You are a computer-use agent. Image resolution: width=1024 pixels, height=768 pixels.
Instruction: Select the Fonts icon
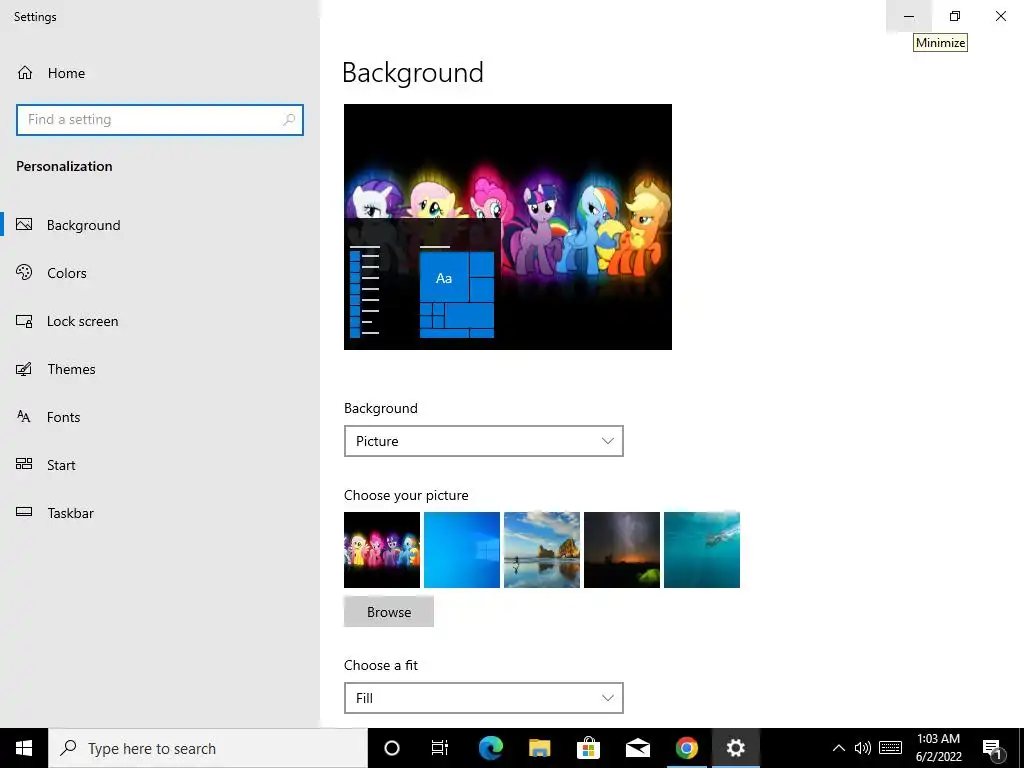(x=24, y=417)
